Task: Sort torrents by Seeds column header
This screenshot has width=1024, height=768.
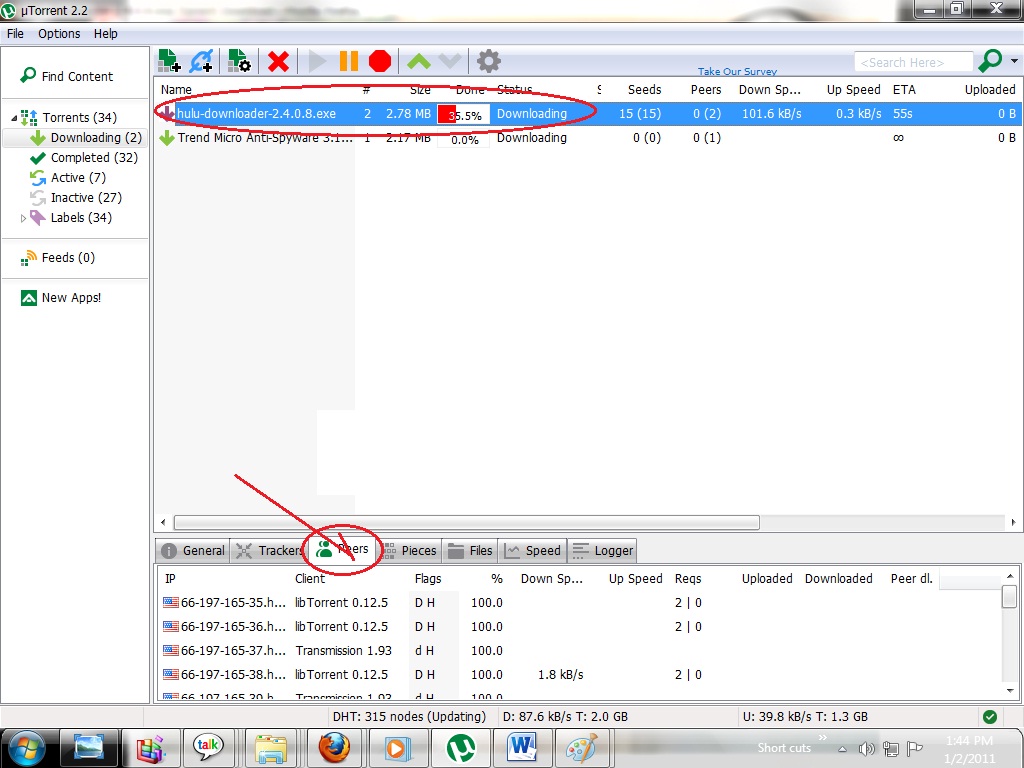Action: 644,89
